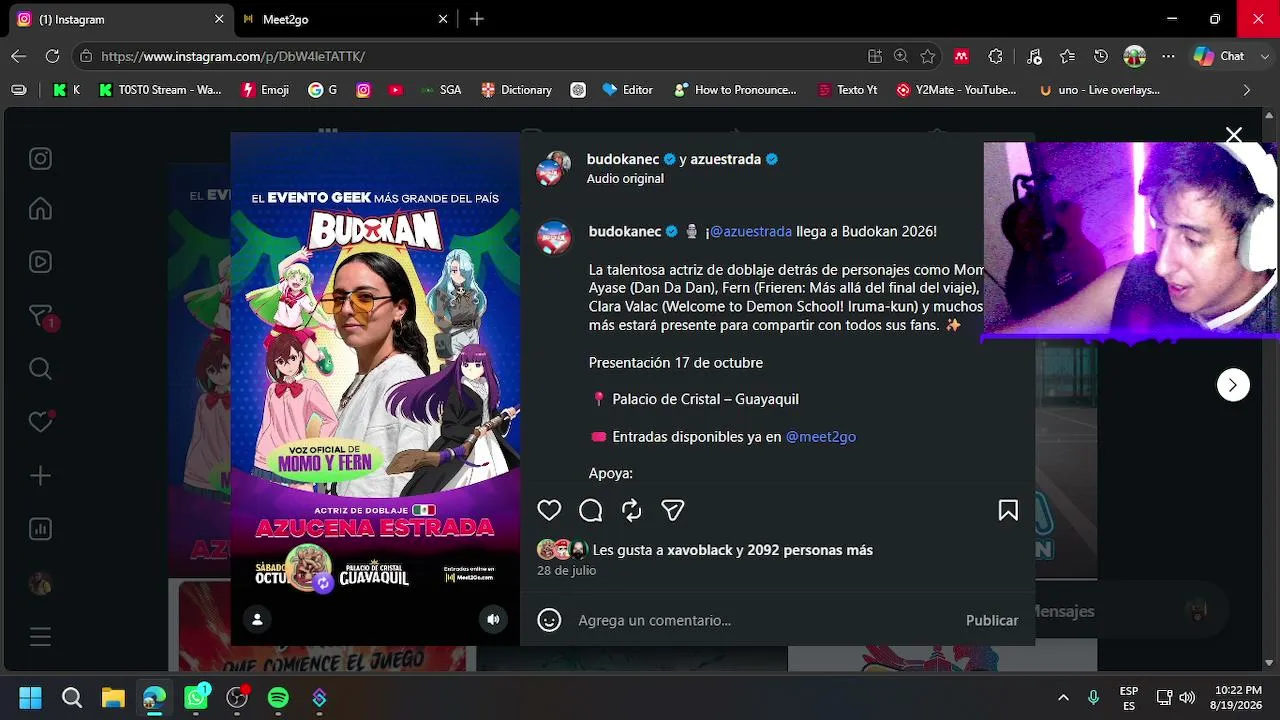
Task: Open Messages with the unread badge in the sidebar
Action: [x=42, y=316]
